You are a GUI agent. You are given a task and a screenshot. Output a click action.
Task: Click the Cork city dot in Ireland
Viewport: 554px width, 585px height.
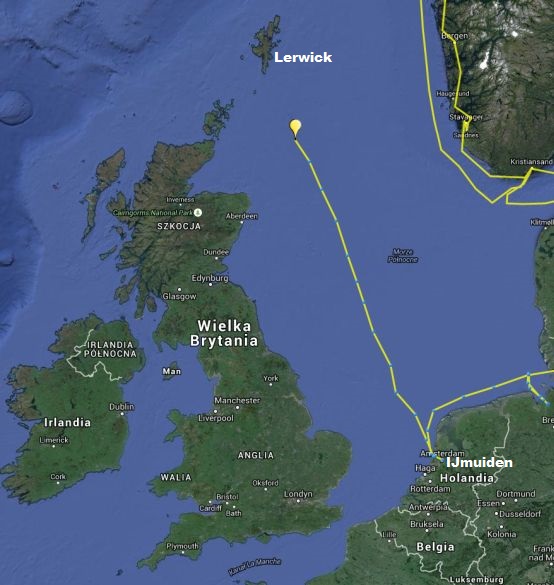[58, 483]
